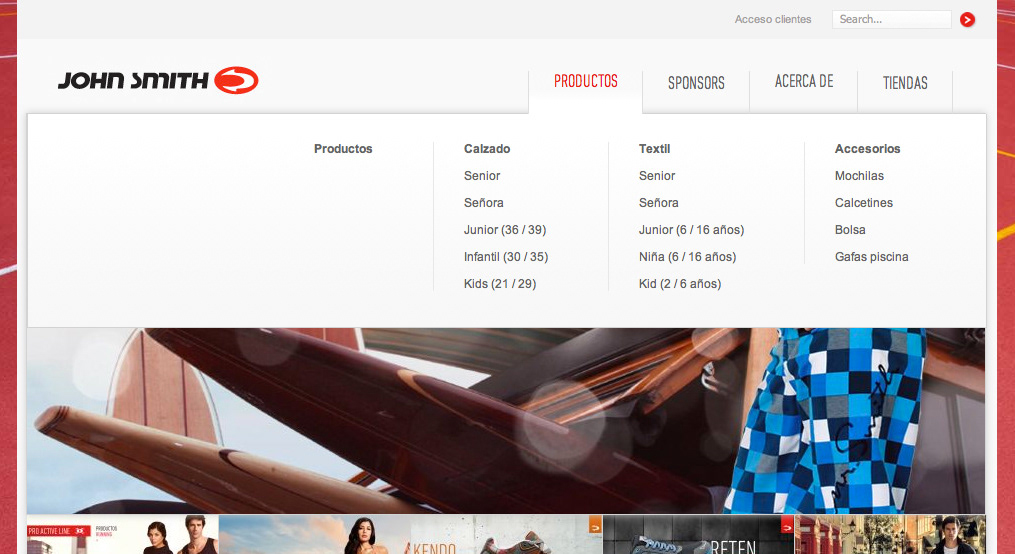Choose Junior (6 / 16 años) textile

pyautogui.click(x=691, y=230)
